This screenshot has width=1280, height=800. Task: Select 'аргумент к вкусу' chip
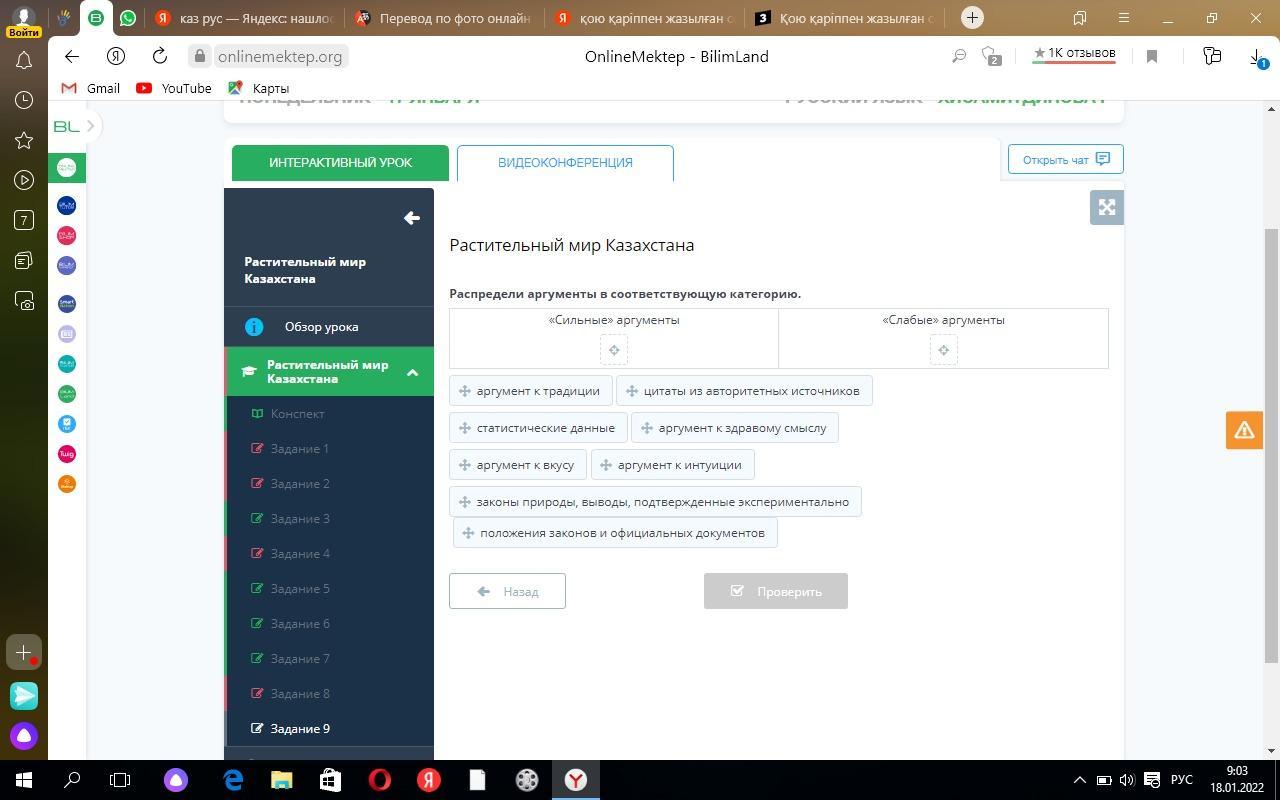518,465
